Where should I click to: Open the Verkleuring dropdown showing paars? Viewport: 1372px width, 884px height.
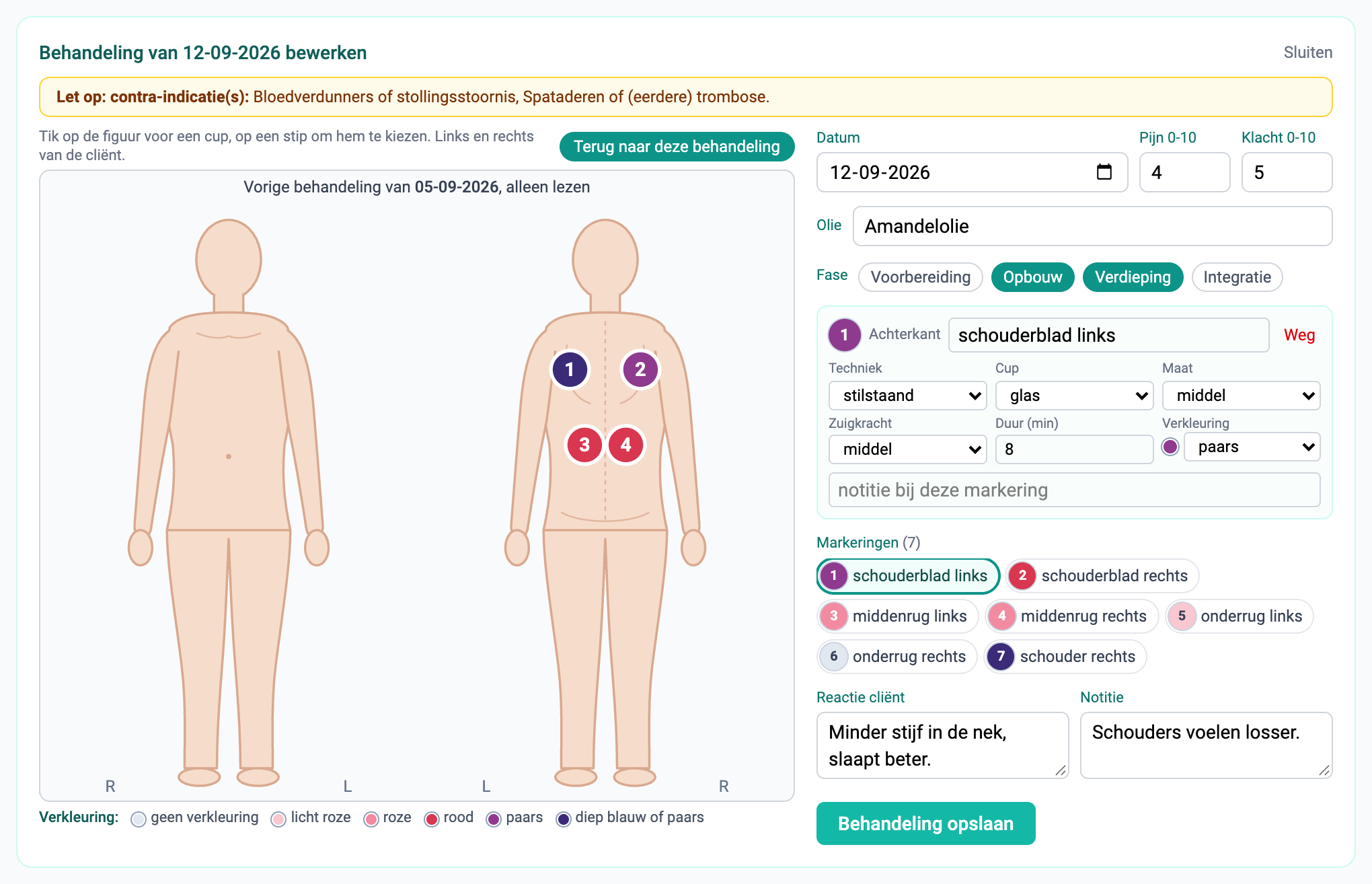click(x=1252, y=447)
